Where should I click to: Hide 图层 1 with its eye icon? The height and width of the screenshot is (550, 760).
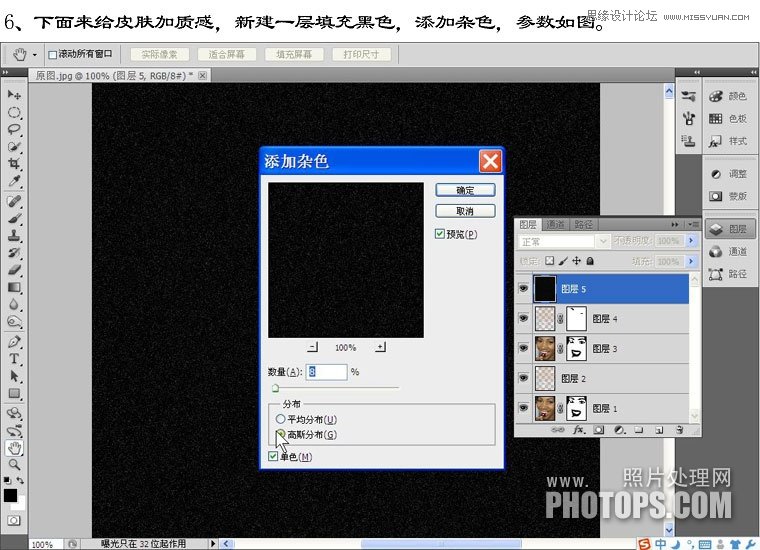point(523,408)
